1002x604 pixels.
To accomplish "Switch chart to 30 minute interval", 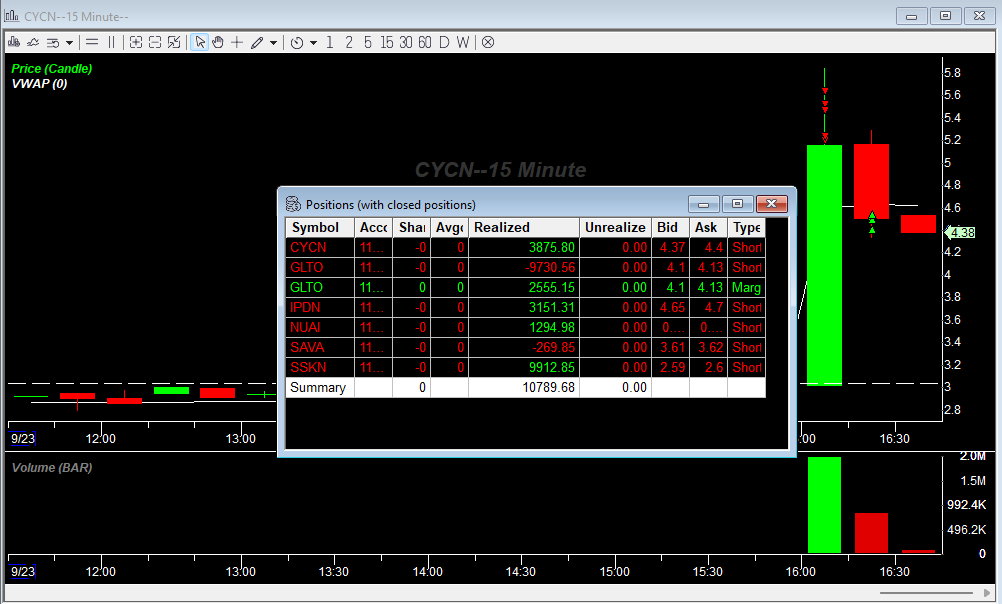I will tap(406, 42).
